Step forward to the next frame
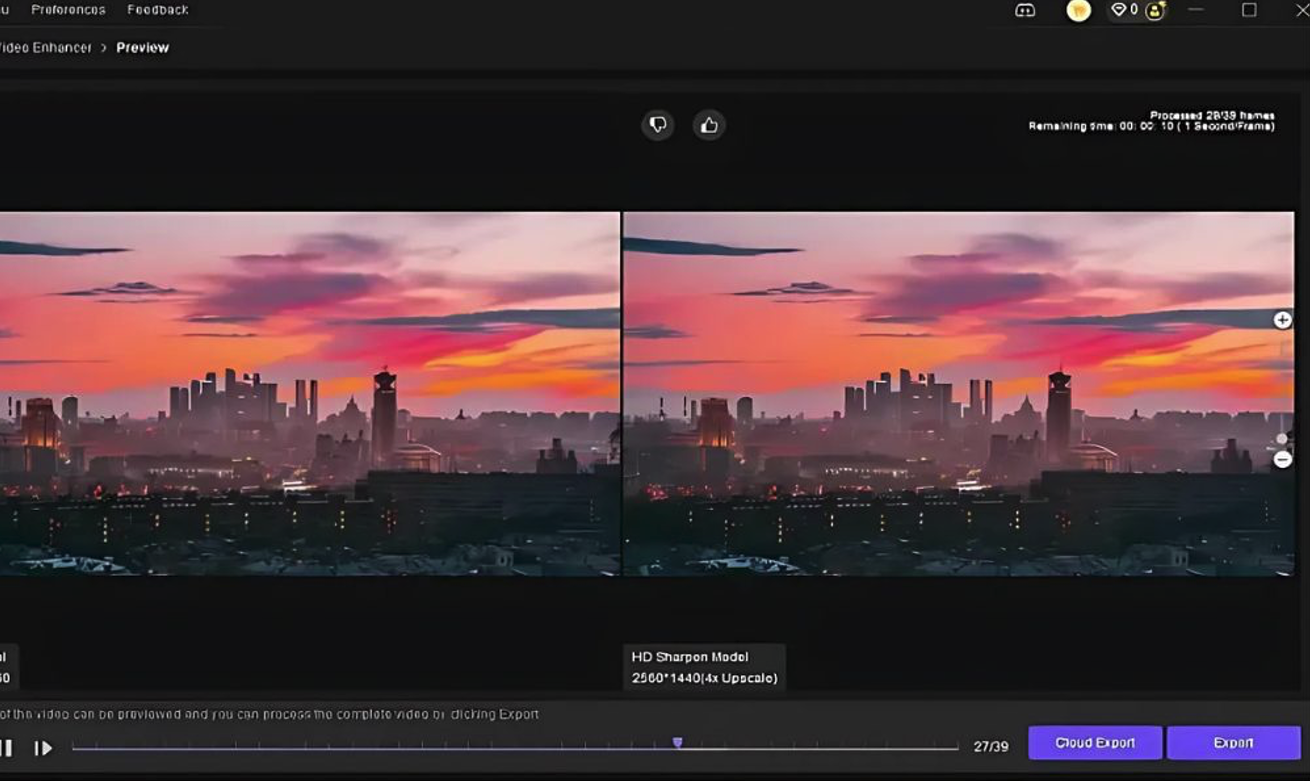The image size is (1310, 781). [43, 748]
